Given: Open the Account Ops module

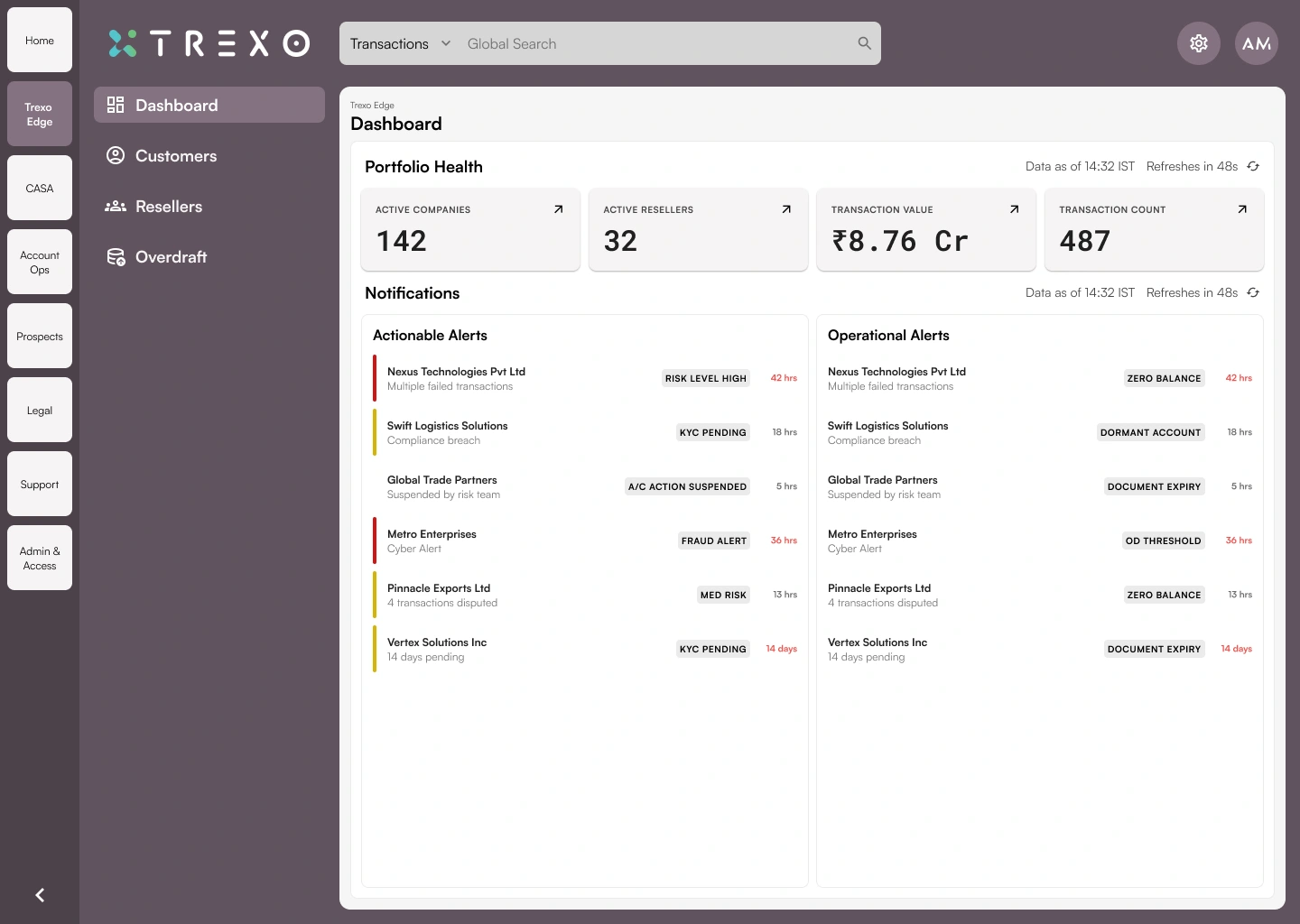Looking at the screenshot, I should [40, 262].
